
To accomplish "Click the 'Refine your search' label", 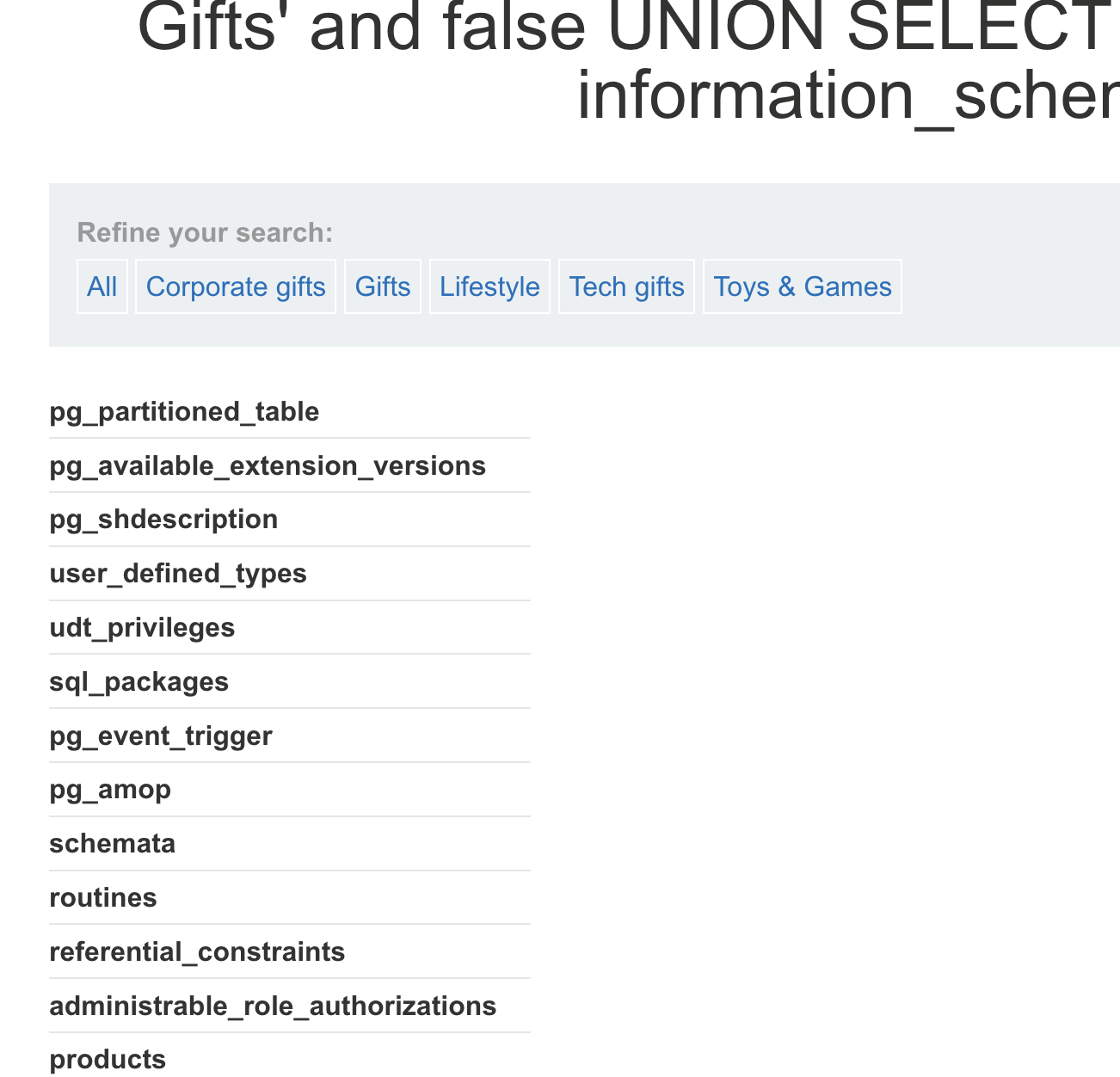I will (205, 233).
